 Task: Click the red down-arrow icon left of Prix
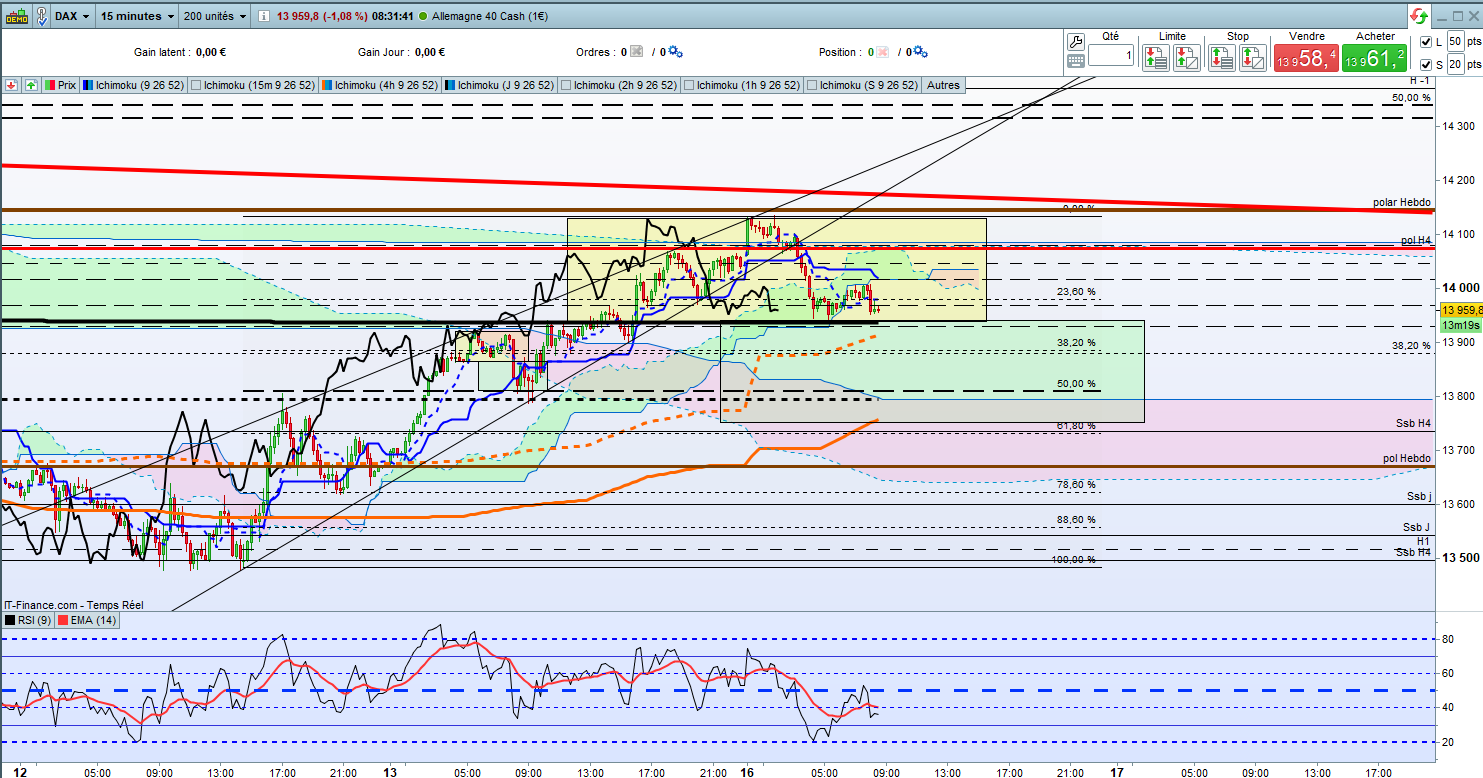pyautogui.click(x=11, y=85)
